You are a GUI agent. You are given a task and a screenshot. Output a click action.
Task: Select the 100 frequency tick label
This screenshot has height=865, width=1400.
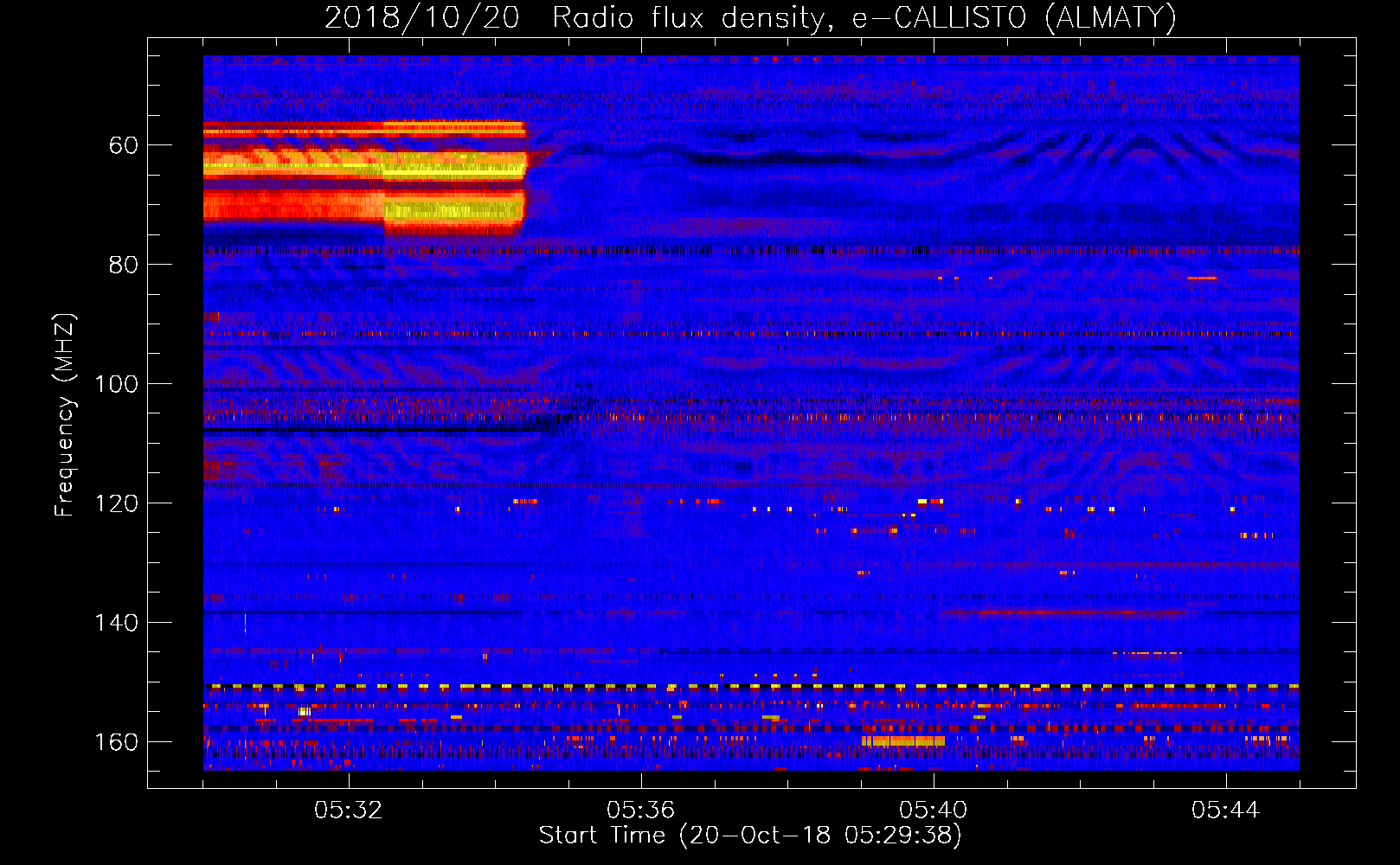pyautogui.click(x=116, y=384)
